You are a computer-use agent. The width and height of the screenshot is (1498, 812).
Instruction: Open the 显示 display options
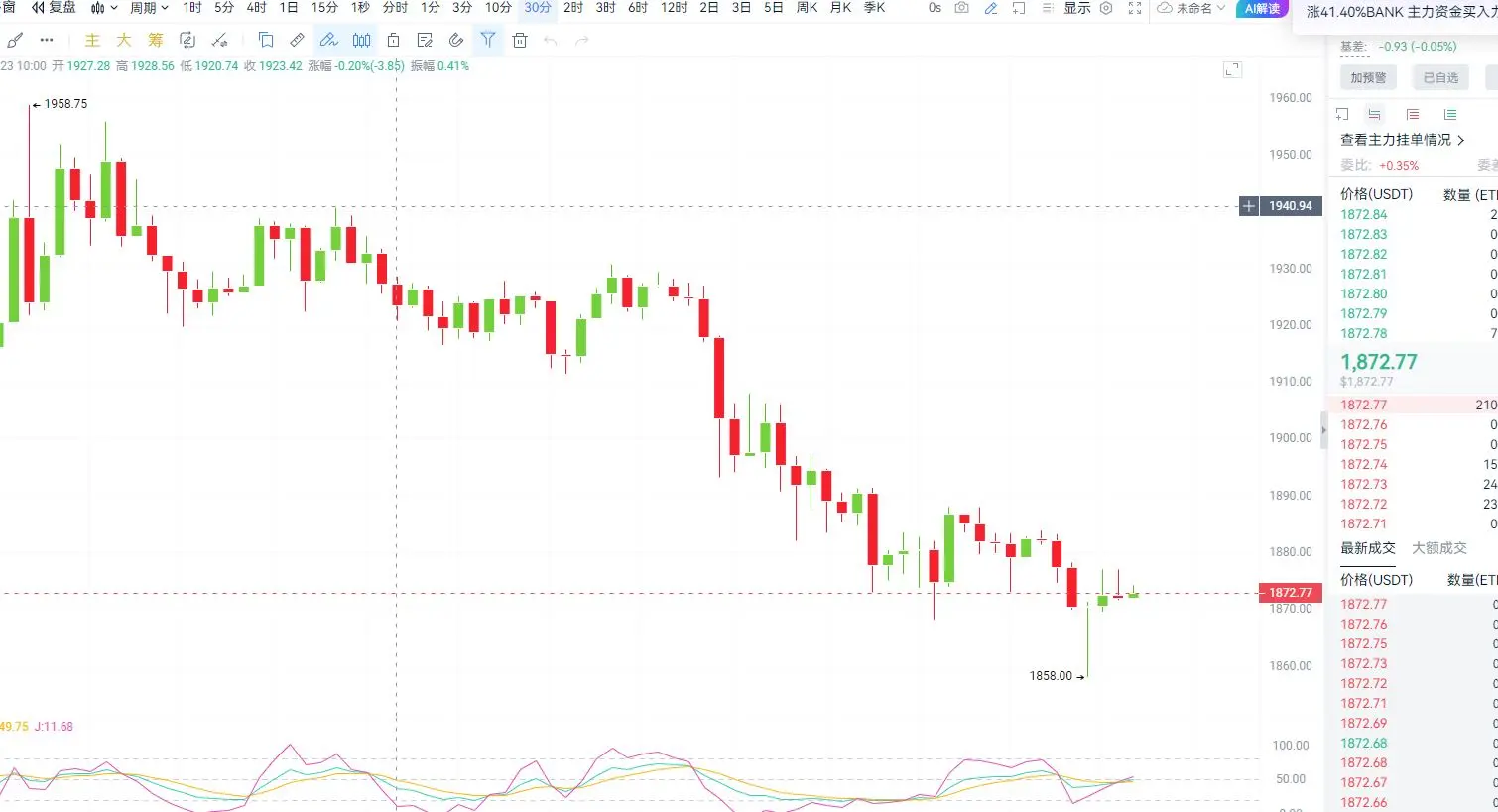(x=1077, y=8)
